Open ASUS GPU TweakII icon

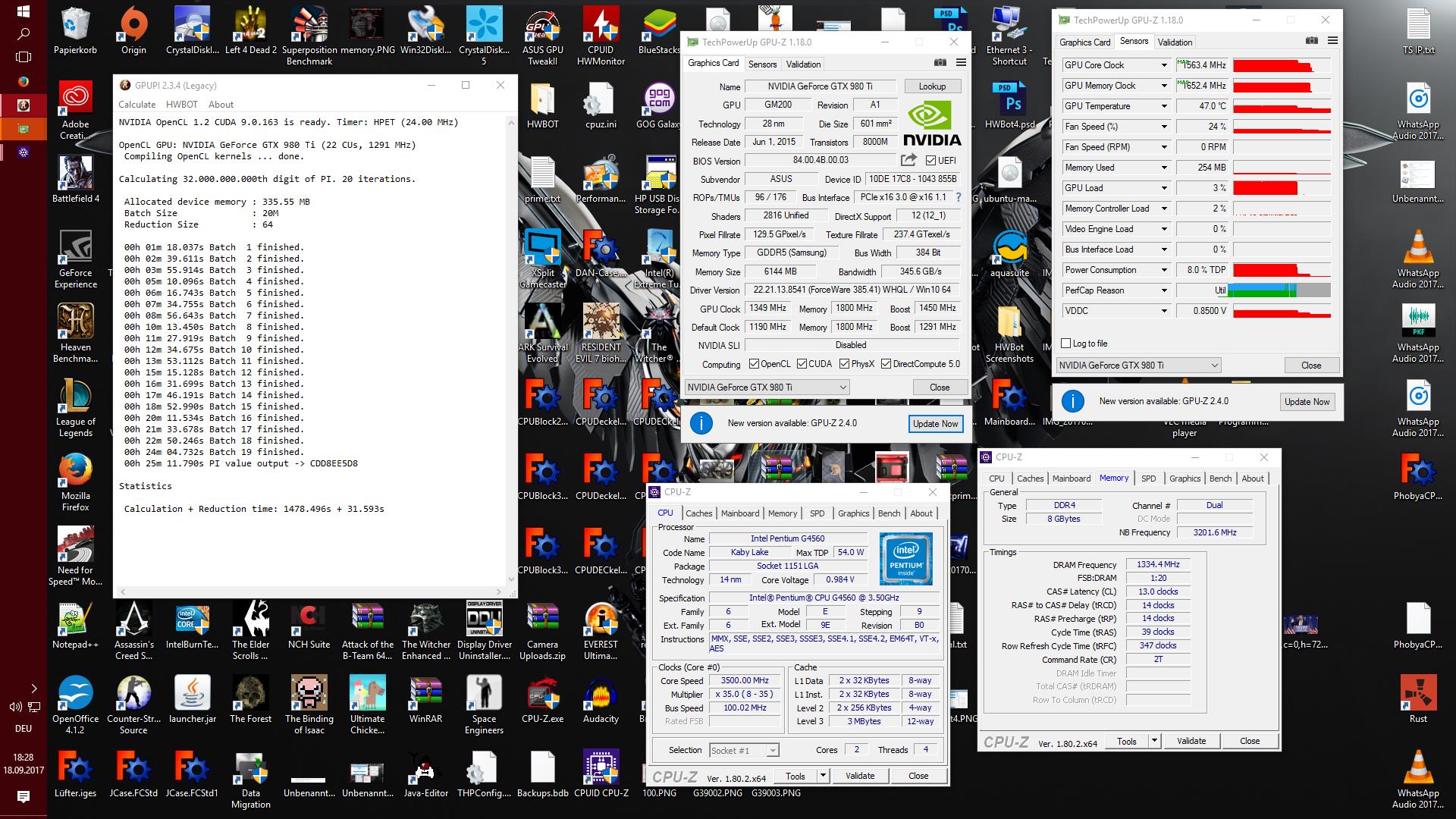(x=543, y=36)
